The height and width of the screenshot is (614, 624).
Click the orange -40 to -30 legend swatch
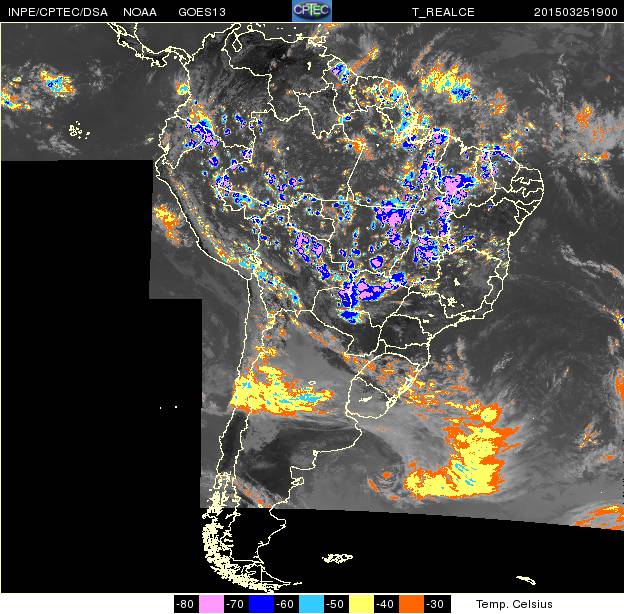coord(411,604)
